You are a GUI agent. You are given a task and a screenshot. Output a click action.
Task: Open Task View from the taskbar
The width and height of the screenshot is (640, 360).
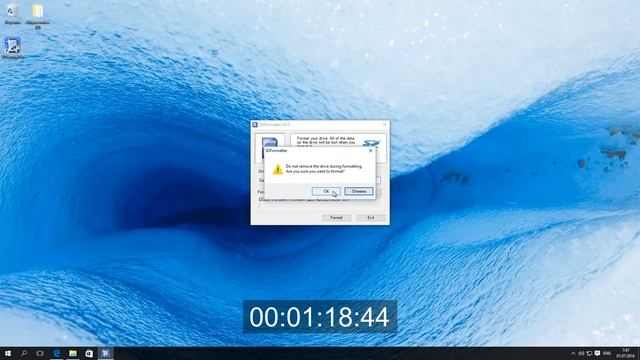pos(40,353)
